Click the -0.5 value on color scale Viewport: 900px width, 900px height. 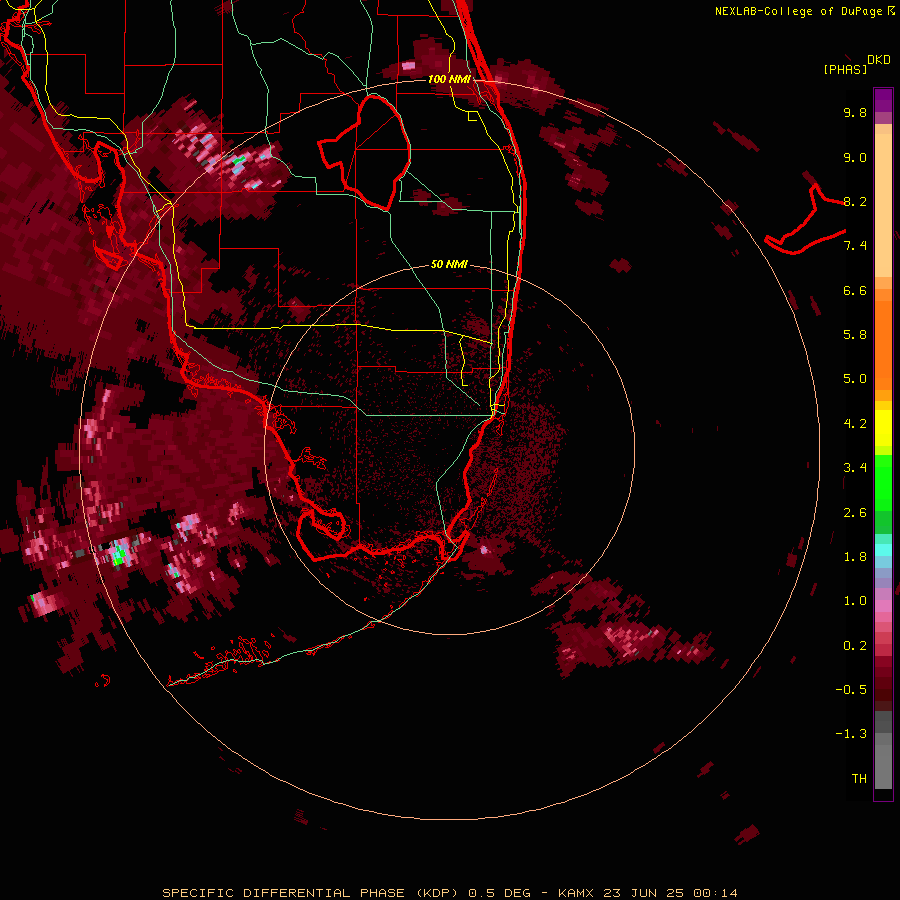point(851,690)
